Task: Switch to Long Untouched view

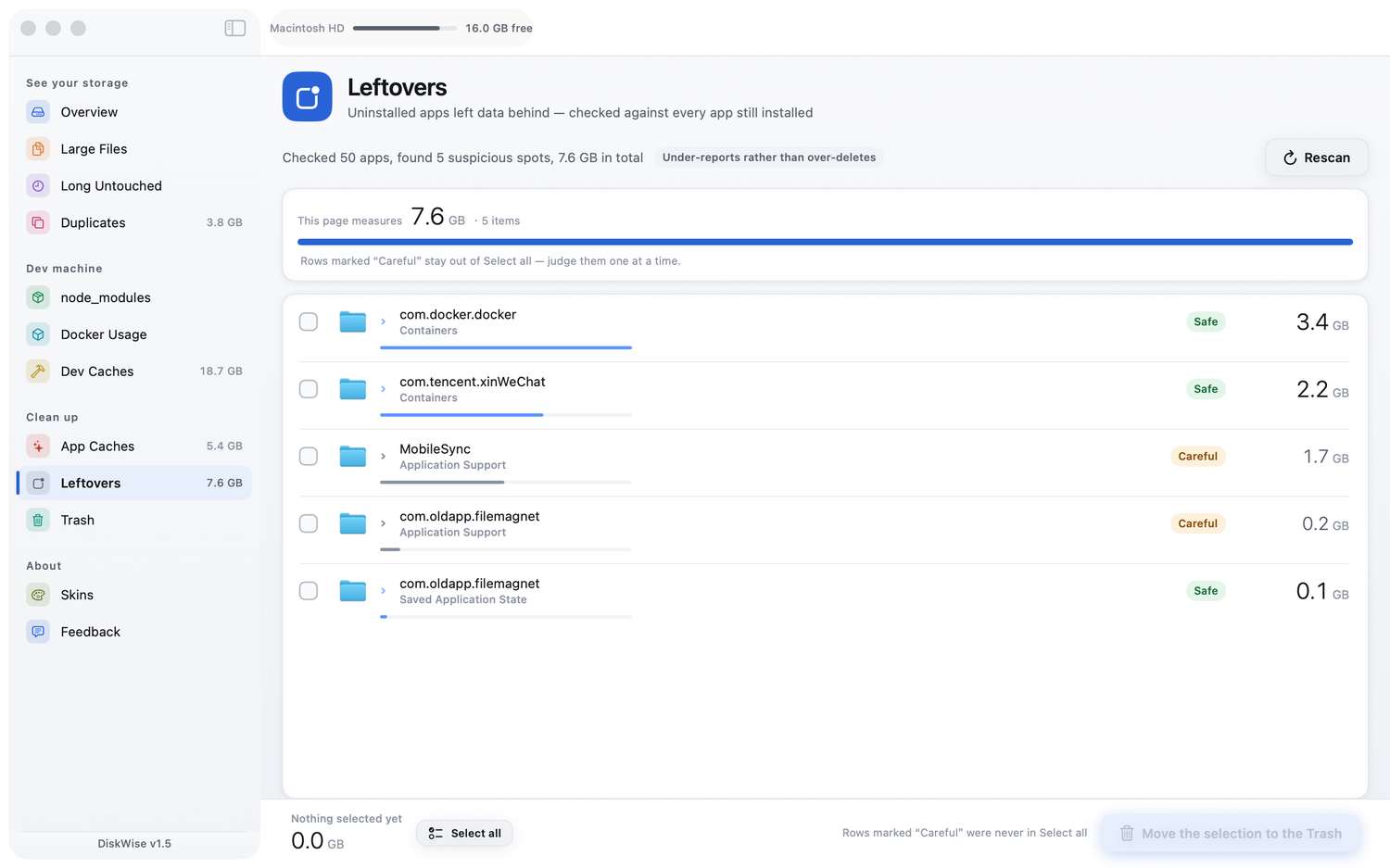Action: coord(134,186)
